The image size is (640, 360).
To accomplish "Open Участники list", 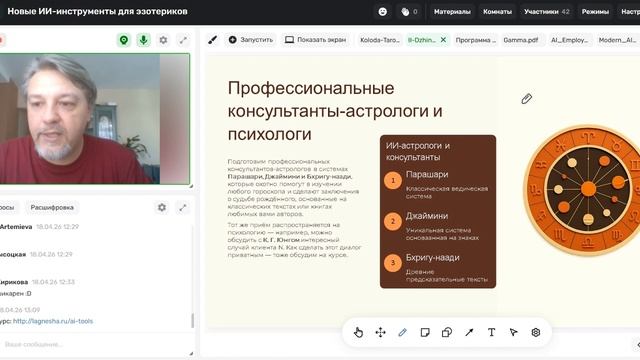I will pos(547,12).
